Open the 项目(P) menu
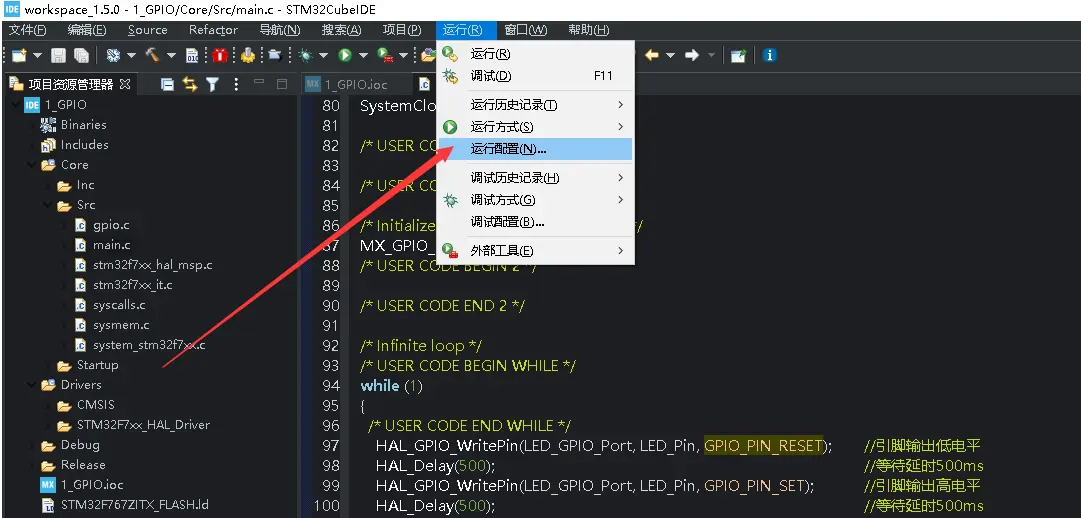The image size is (1081, 518). click(402, 30)
